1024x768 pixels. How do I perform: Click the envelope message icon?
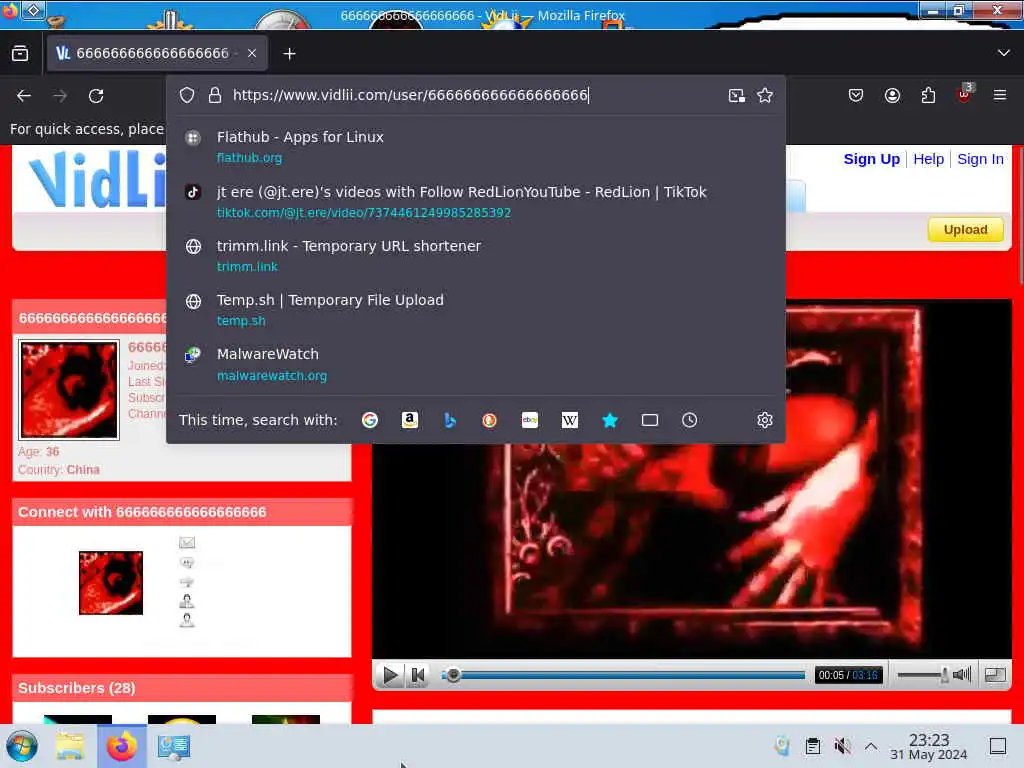pos(187,542)
